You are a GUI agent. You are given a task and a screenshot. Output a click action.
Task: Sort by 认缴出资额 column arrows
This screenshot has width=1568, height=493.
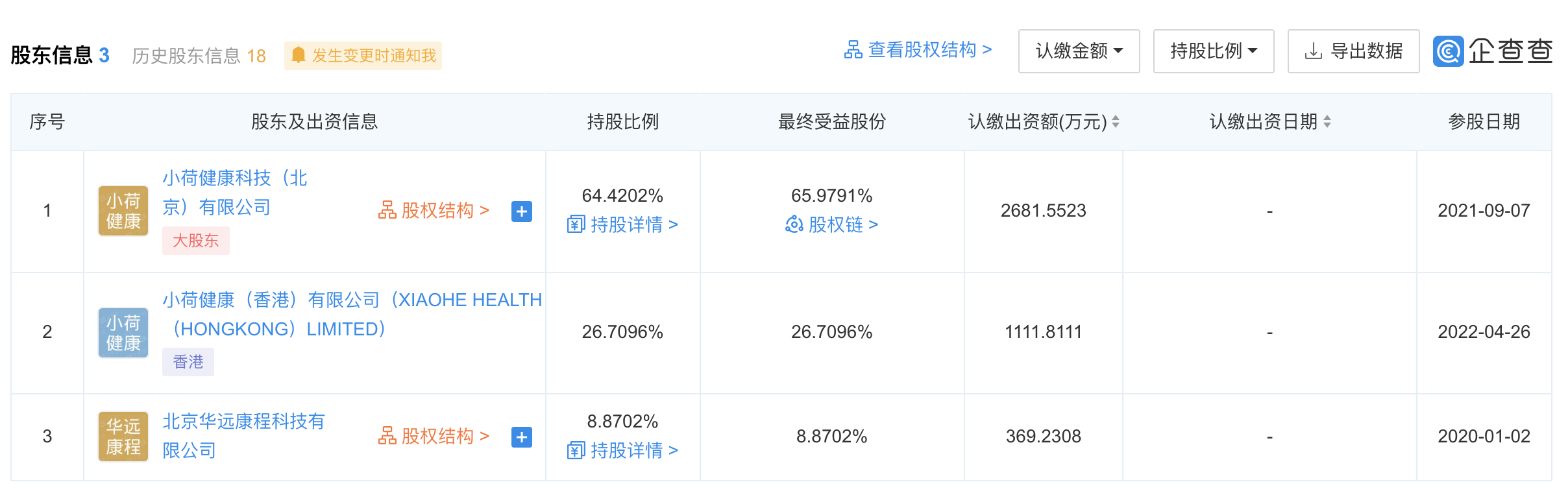[1116, 121]
